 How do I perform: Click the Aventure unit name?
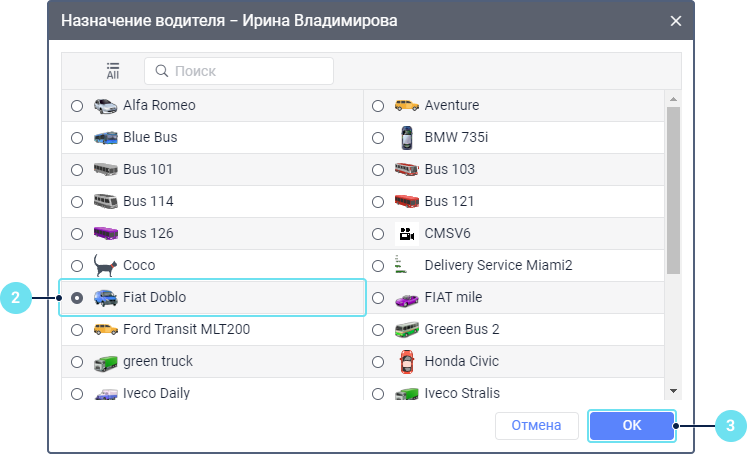pyautogui.click(x=452, y=105)
